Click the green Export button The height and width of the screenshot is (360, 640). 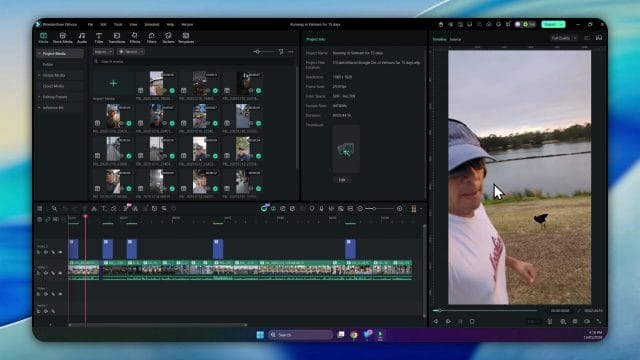[x=553, y=24]
